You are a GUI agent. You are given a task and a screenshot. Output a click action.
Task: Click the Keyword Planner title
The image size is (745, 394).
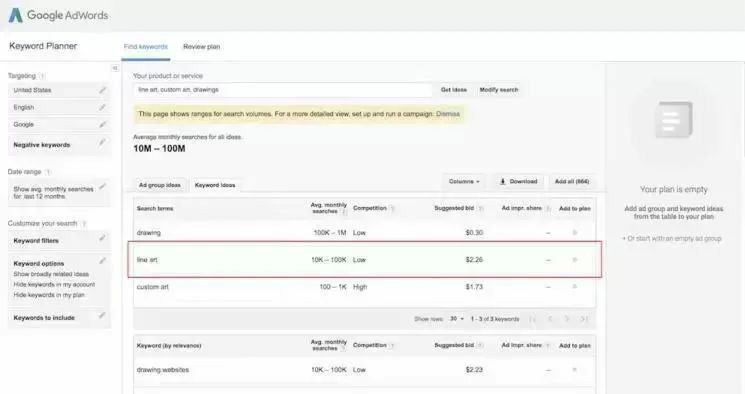coord(43,46)
